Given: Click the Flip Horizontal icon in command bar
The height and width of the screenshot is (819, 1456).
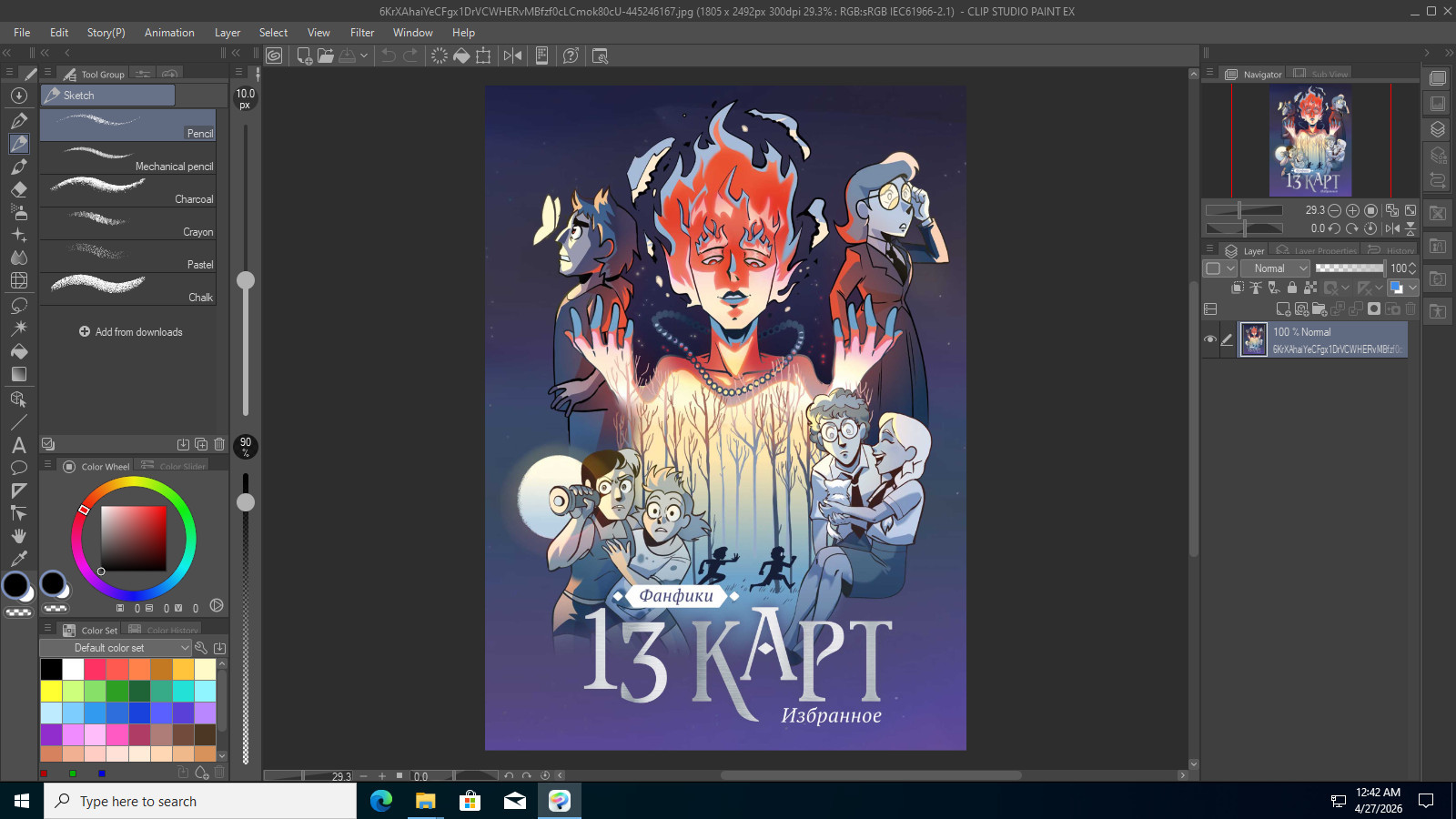Looking at the screenshot, I should (512, 56).
